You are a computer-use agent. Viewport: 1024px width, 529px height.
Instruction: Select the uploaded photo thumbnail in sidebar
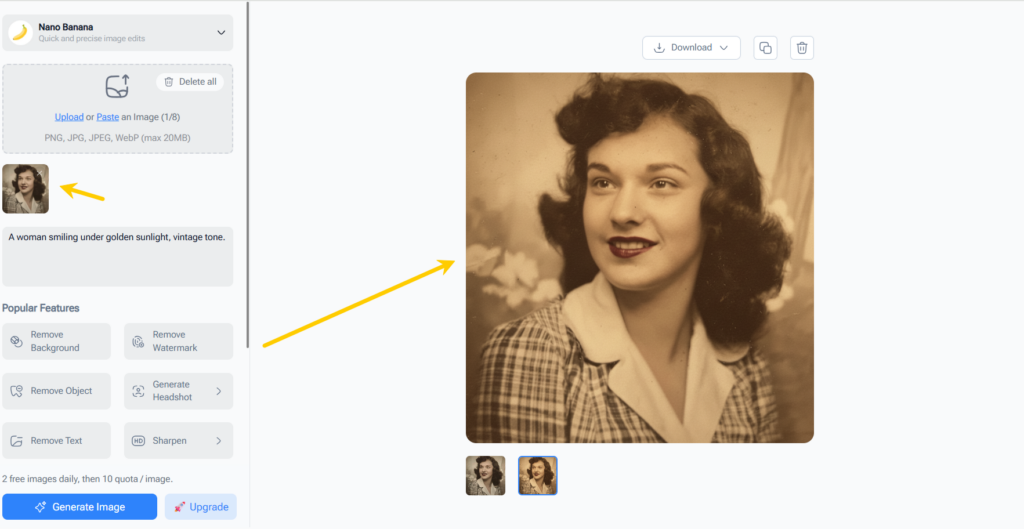[26, 189]
